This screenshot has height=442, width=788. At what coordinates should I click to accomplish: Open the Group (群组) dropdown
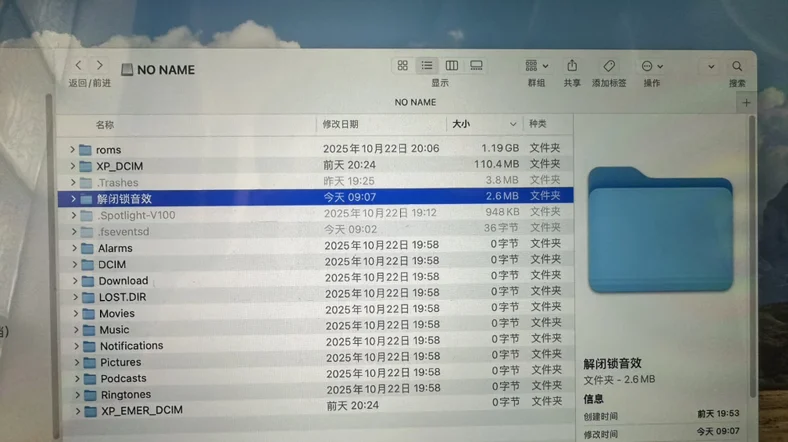click(x=536, y=65)
